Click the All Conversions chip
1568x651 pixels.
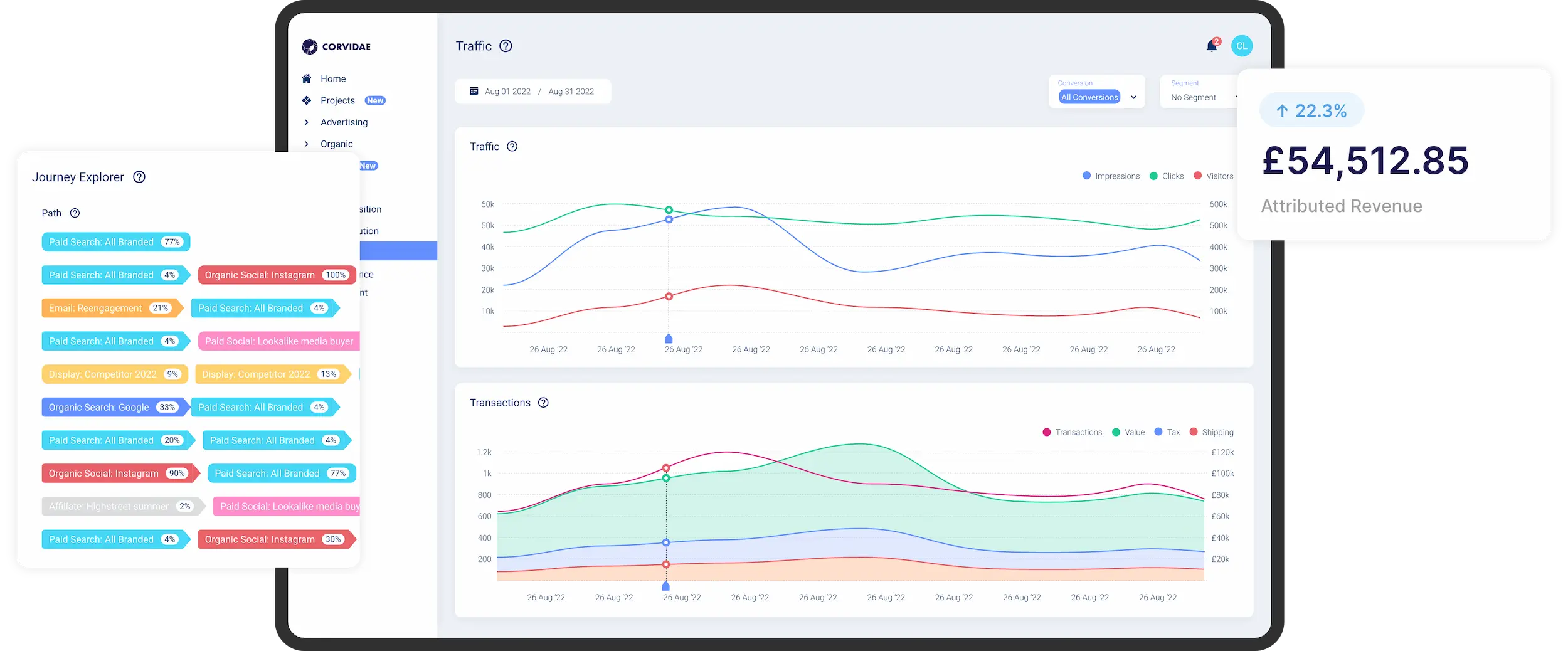click(1089, 97)
